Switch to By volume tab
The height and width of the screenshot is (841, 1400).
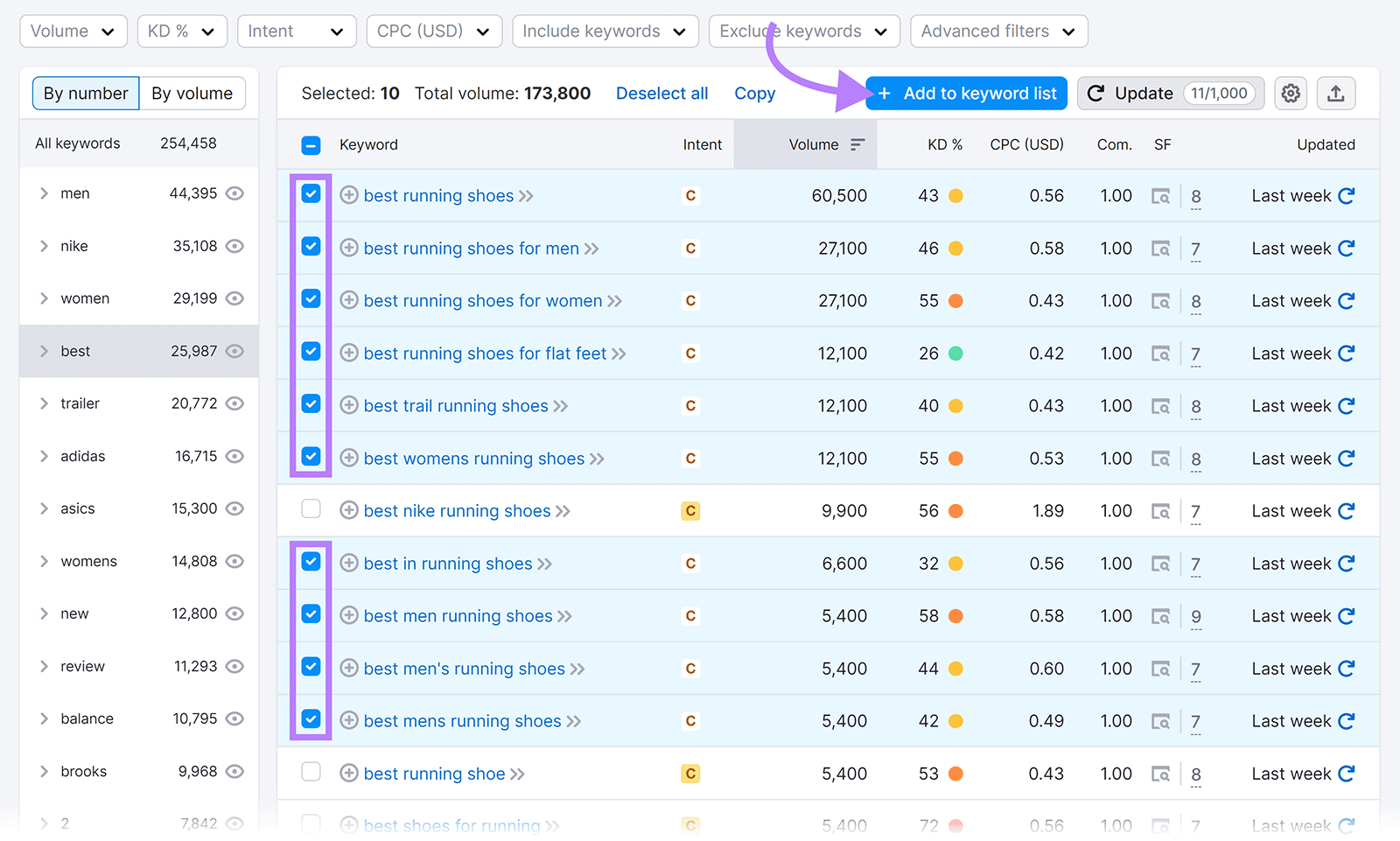pyautogui.click(x=192, y=94)
